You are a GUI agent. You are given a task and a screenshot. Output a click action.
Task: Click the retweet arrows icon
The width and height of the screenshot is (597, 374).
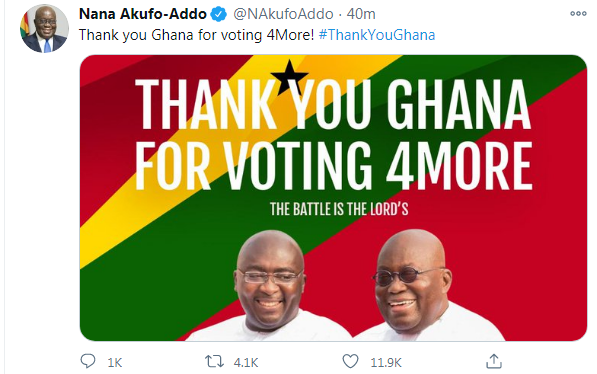(x=214, y=361)
